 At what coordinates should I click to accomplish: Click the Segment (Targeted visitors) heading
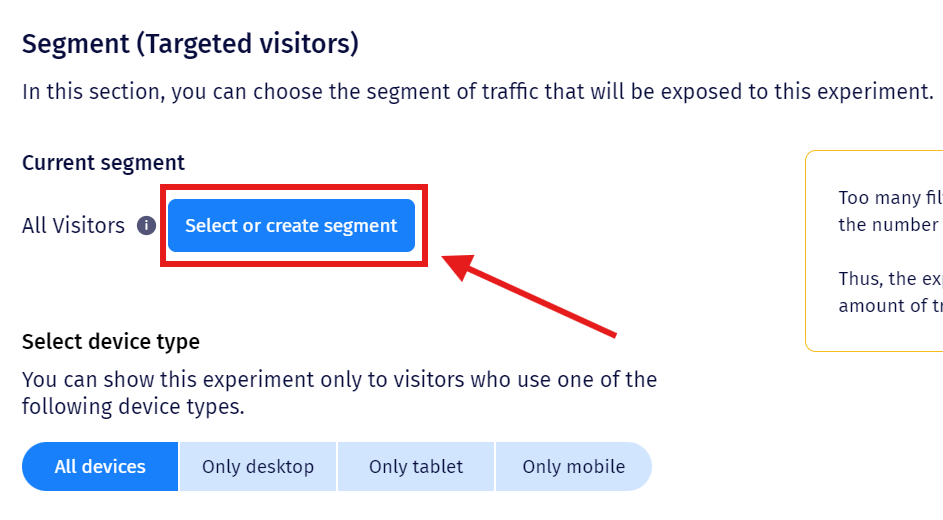190,44
